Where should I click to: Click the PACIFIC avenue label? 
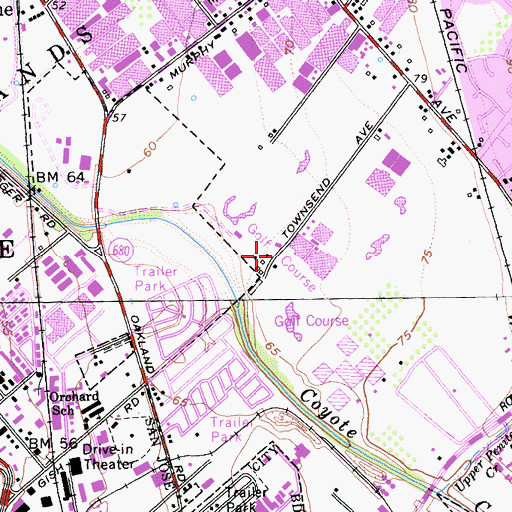point(453,41)
